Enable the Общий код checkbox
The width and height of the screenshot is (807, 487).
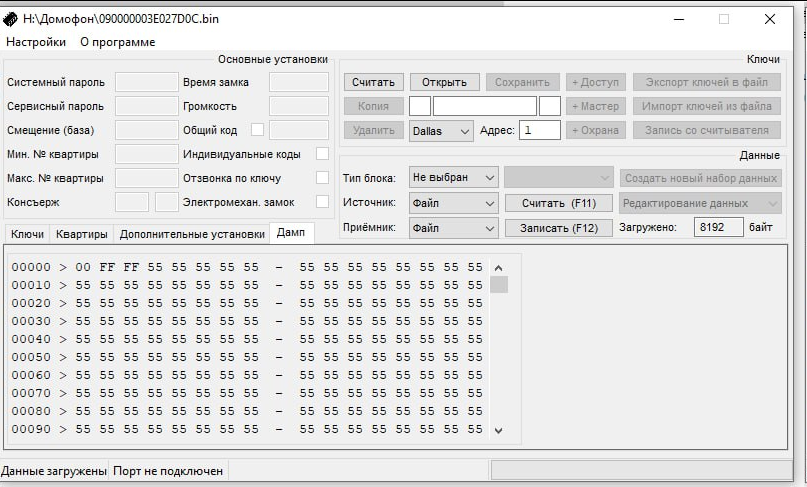point(257,129)
